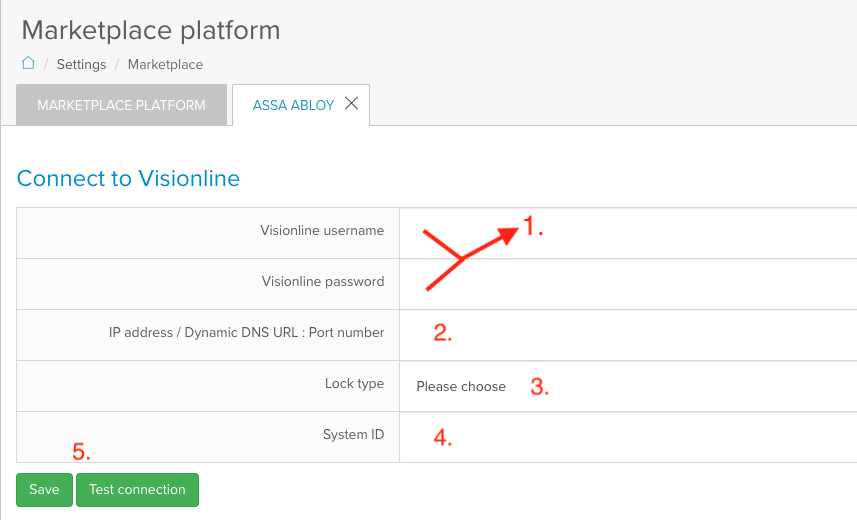Select the ASSA ABLOY tab

(293, 105)
